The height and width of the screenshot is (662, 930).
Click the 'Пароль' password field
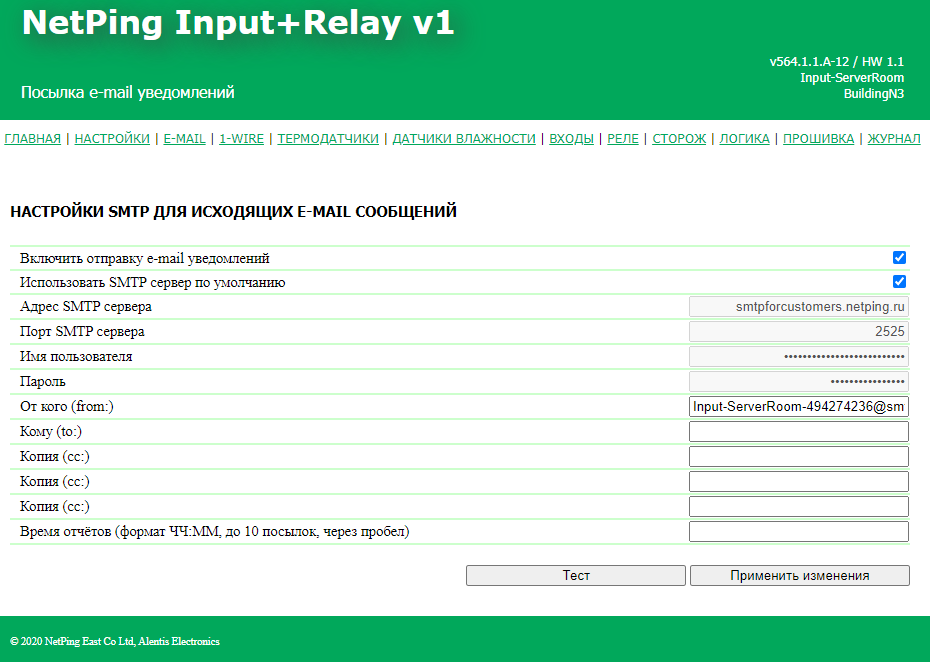coord(798,381)
